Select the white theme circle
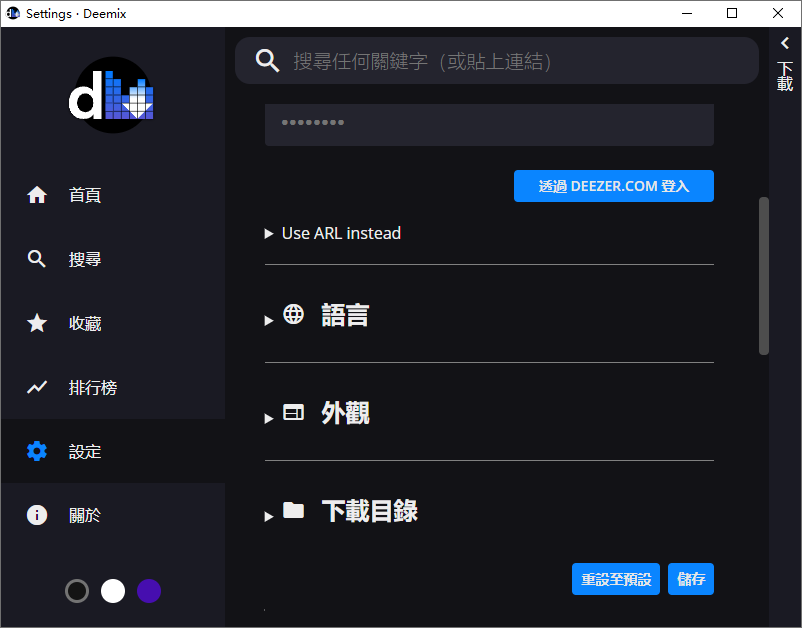Screen dimensions: 802x628 point(112,591)
